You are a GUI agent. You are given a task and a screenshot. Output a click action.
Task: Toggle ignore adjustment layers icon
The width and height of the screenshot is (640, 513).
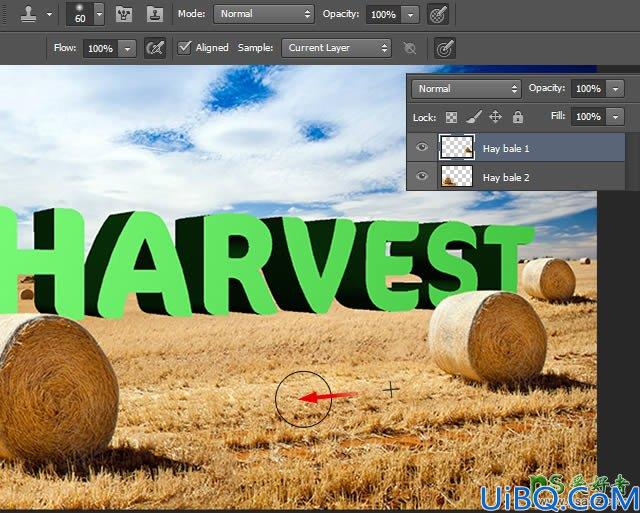tap(409, 48)
